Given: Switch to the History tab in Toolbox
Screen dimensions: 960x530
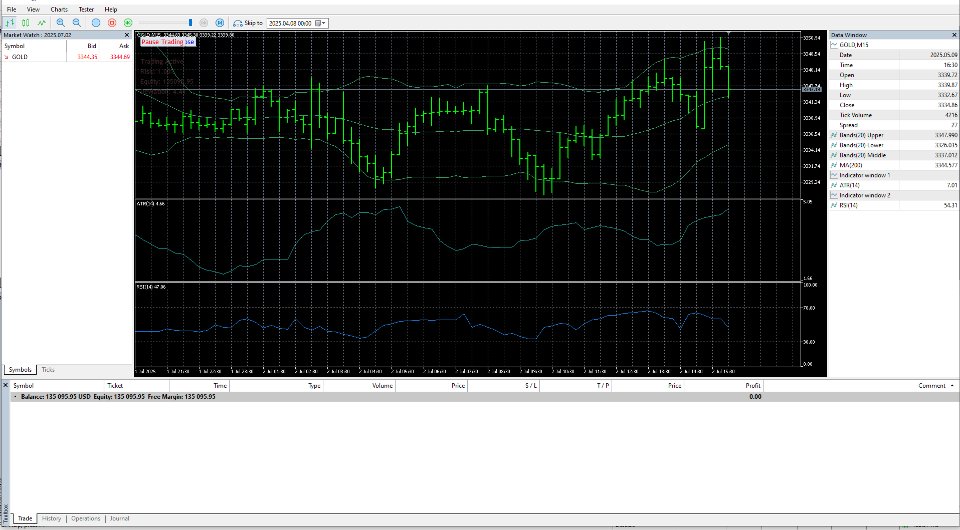Looking at the screenshot, I should pyautogui.click(x=51, y=518).
